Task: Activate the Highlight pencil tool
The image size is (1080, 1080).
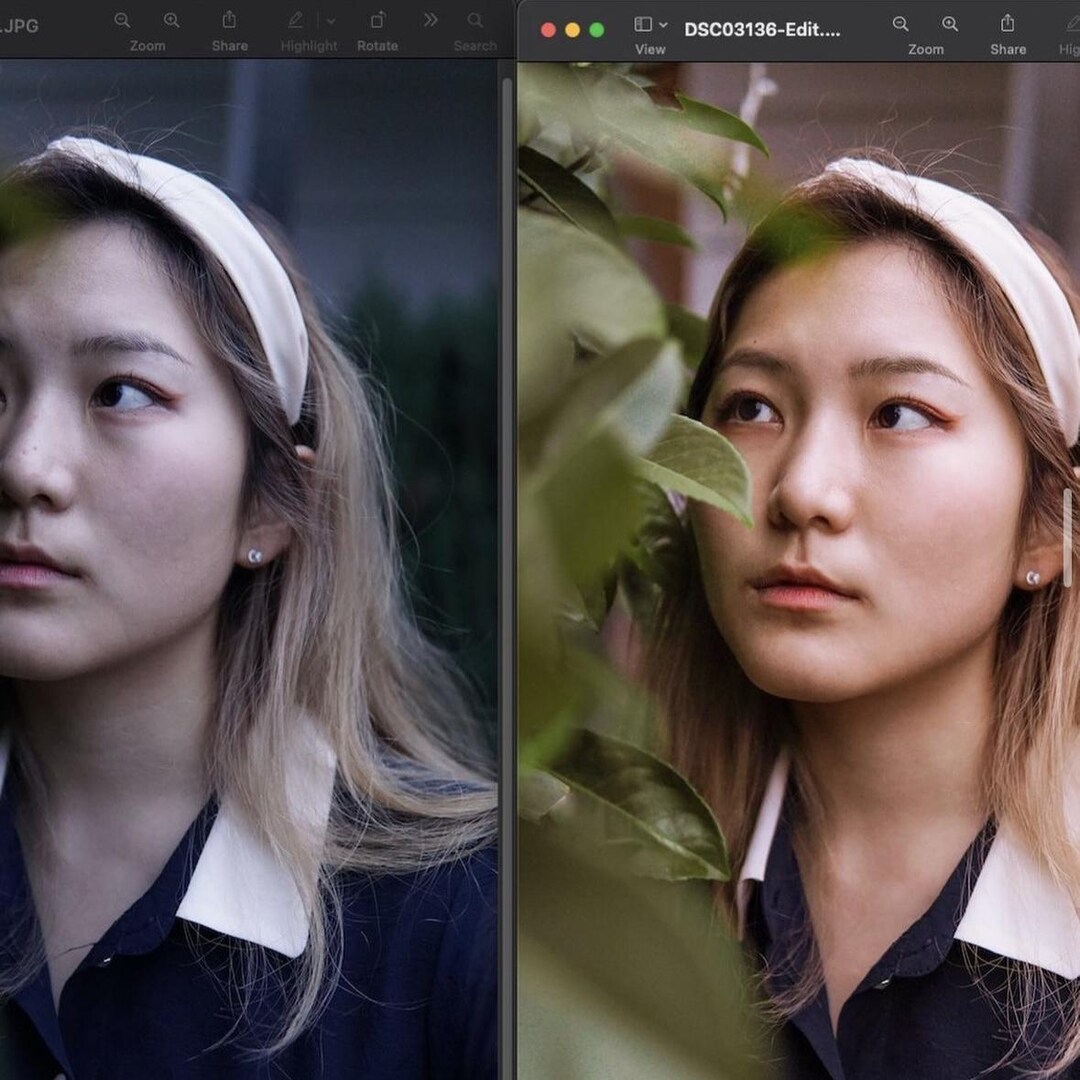Action: pyautogui.click(x=295, y=18)
